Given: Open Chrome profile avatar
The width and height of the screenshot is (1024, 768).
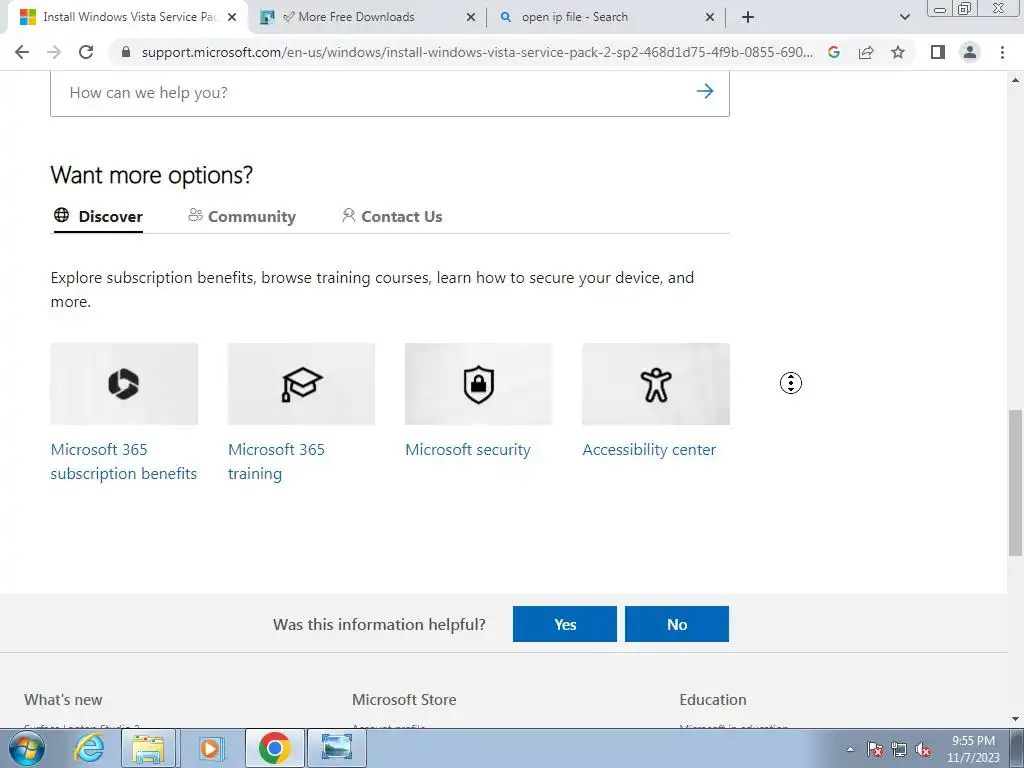Looking at the screenshot, I should tap(970, 52).
